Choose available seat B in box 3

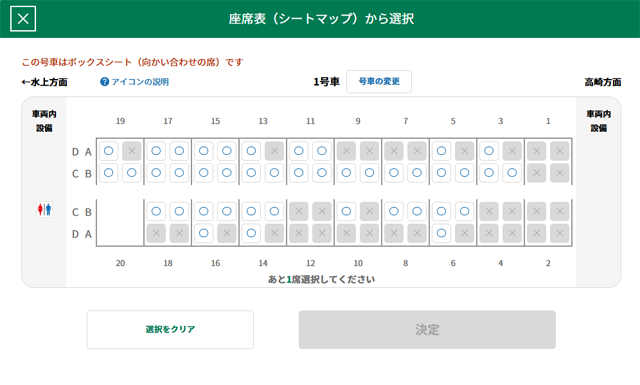(512, 173)
